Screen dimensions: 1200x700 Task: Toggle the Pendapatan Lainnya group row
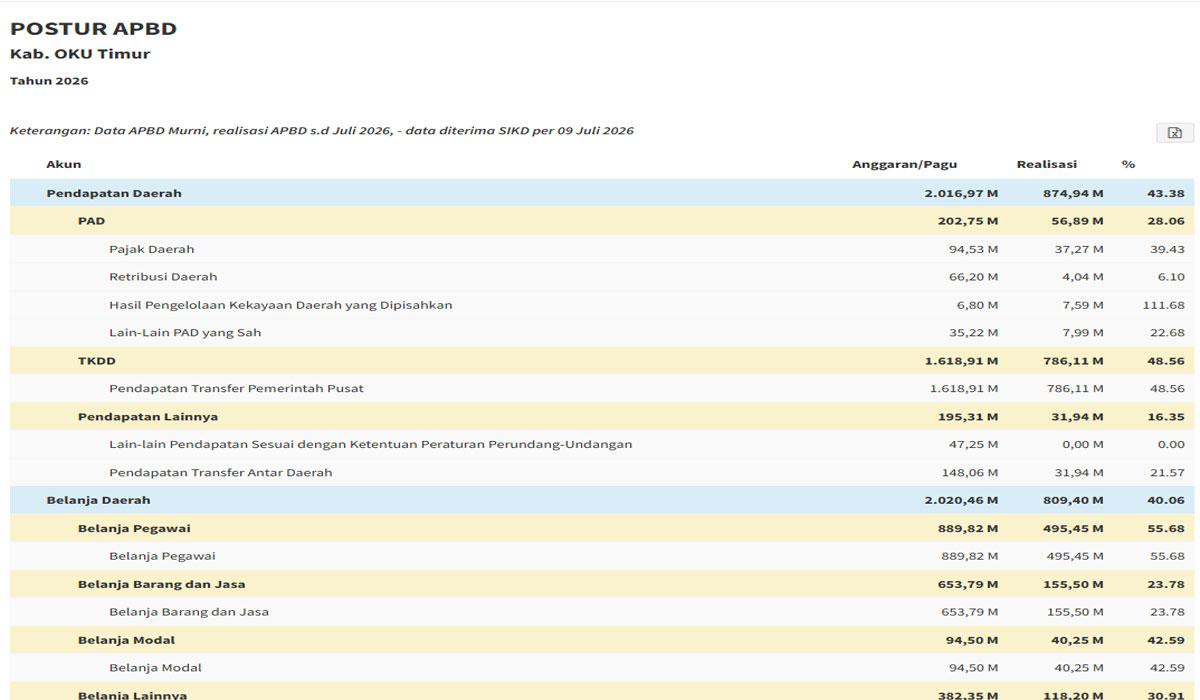[x=602, y=416]
